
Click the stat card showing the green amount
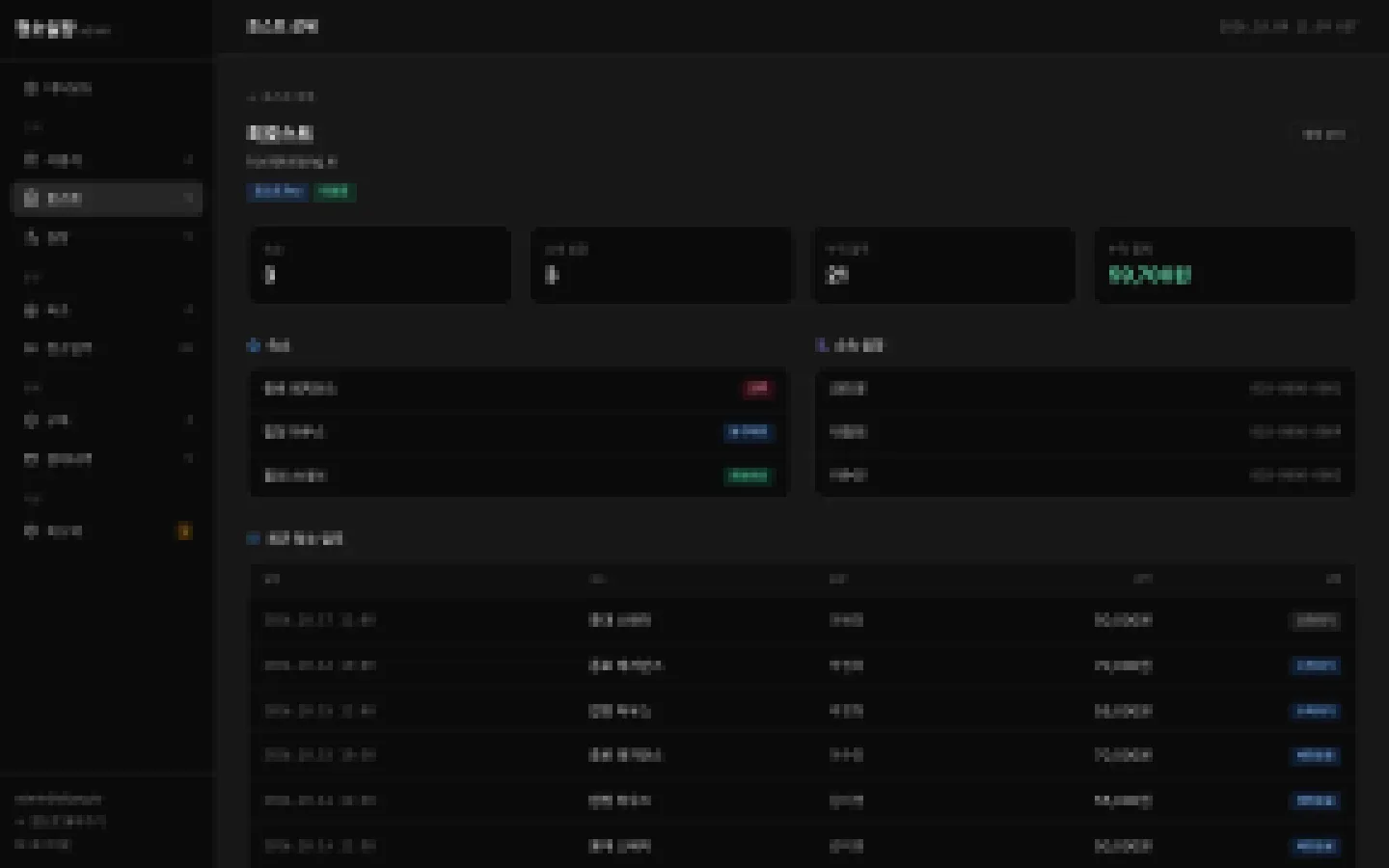pyautogui.click(x=1224, y=265)
